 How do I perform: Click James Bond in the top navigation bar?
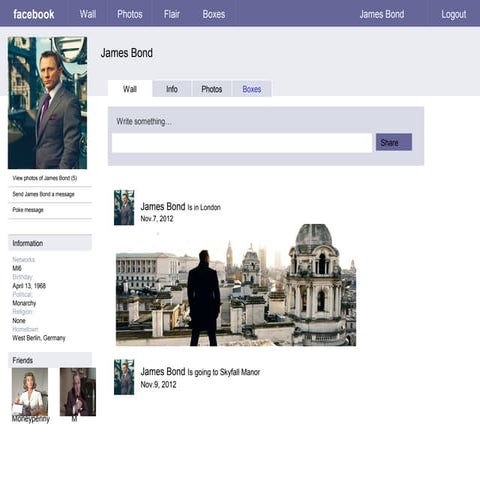(x=382, y=14)
